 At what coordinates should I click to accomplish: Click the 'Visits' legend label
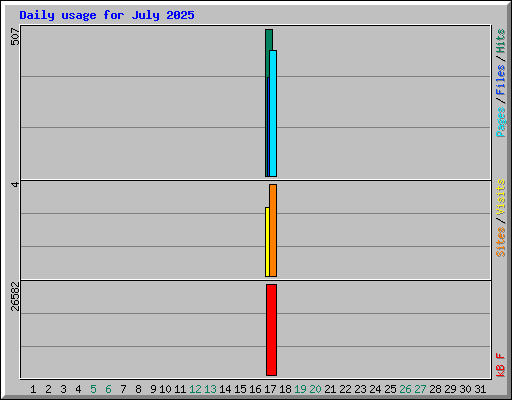501,197
